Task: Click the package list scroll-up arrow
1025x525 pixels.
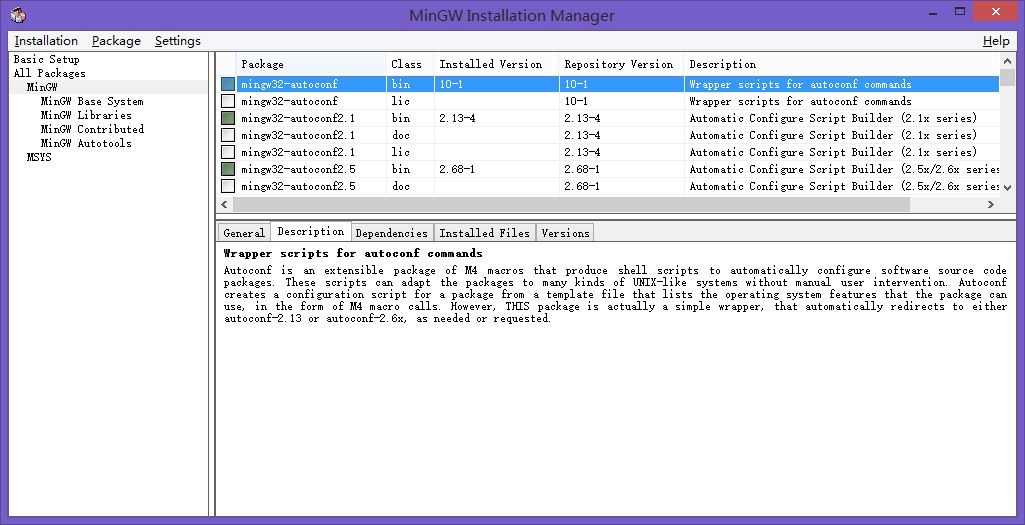Action: point(1007,61)
